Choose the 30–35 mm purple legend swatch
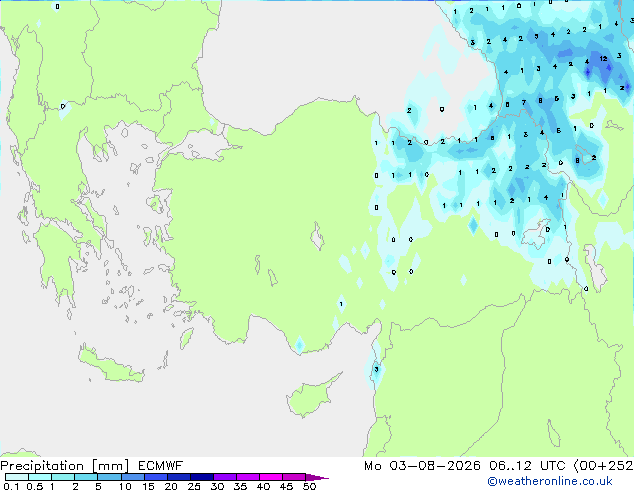This screenshot has width=634, height=490. click(x=225, y=477)
